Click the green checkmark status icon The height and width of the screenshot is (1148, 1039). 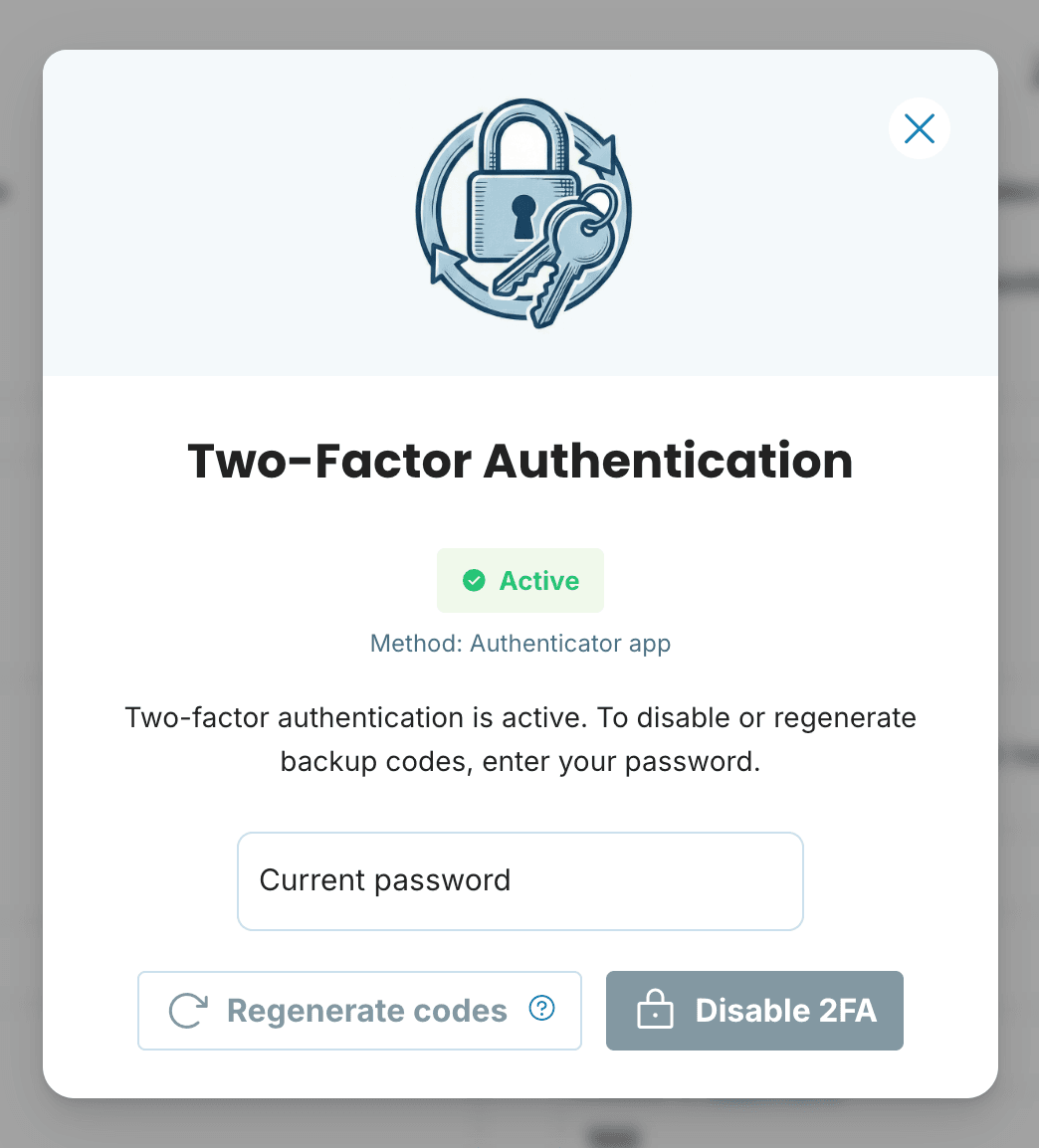click(474, 580)
